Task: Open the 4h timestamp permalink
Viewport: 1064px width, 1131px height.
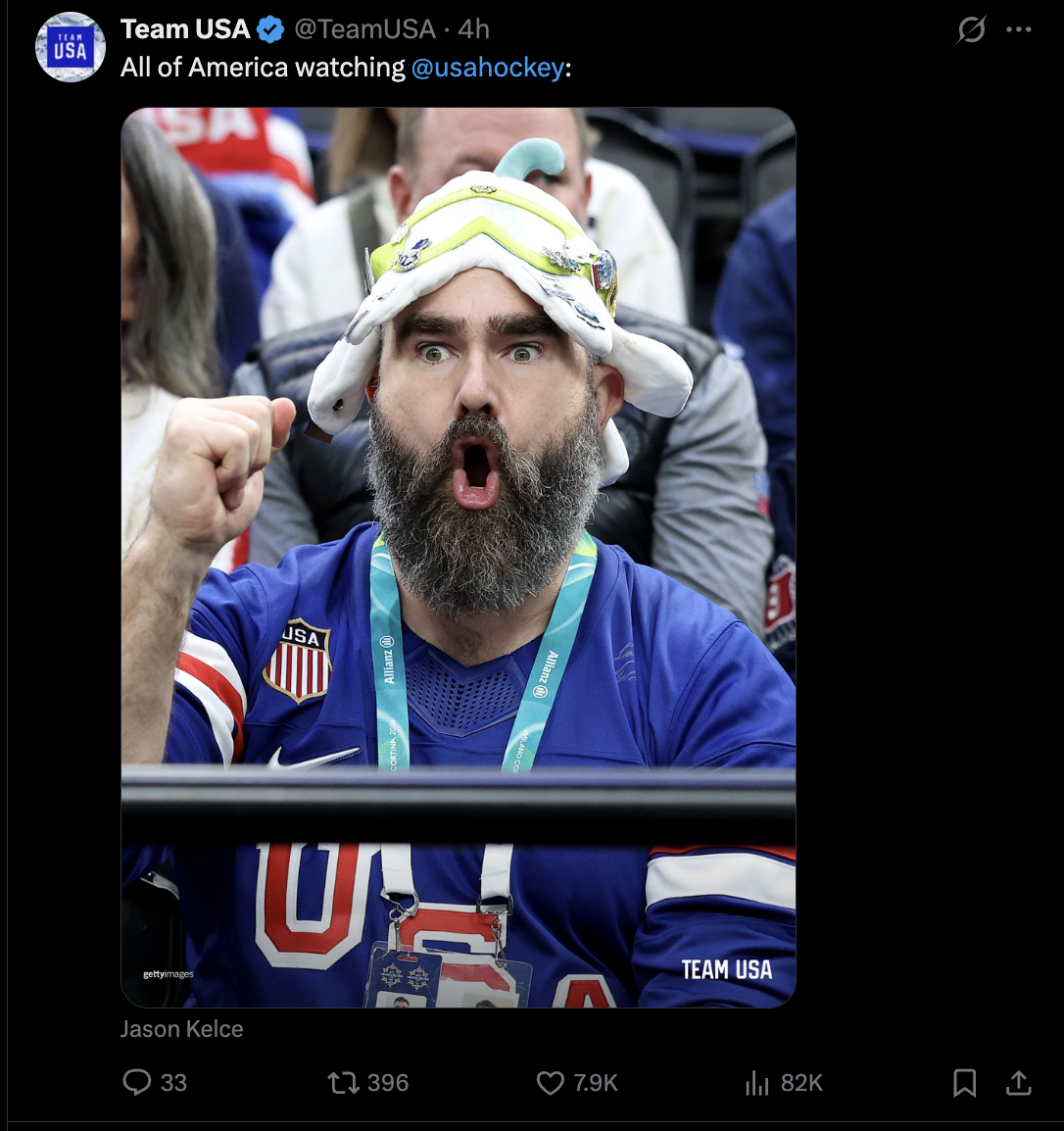Action: pyautogui.click(x=474, y=30)
